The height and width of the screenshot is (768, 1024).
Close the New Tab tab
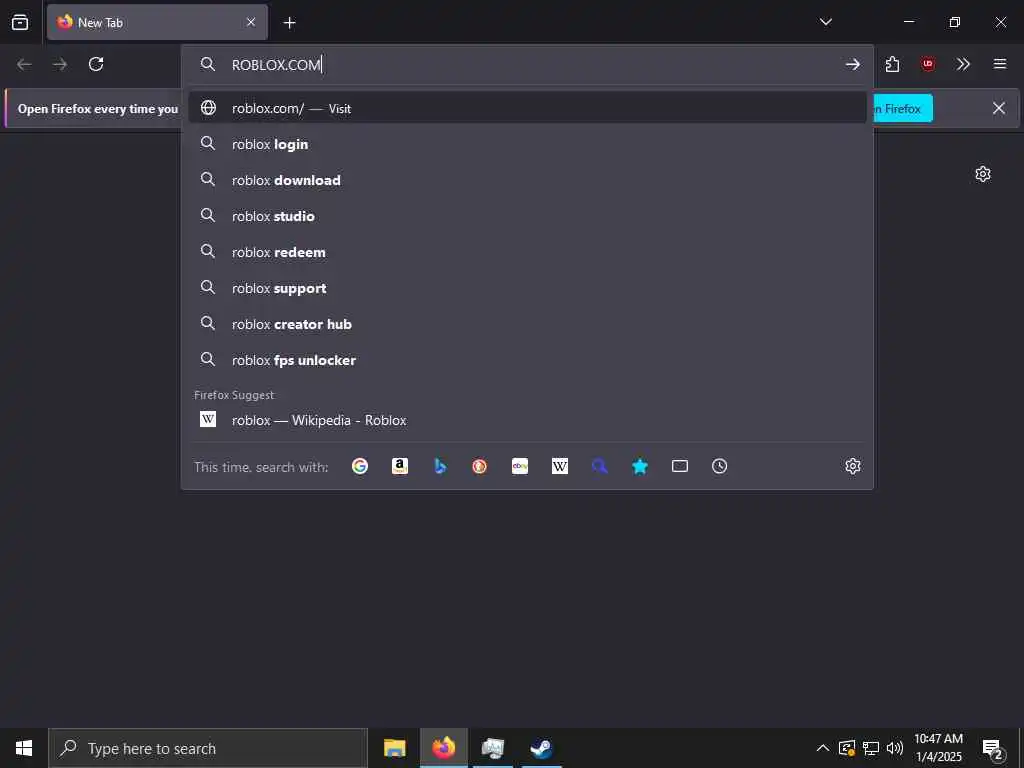251,22
